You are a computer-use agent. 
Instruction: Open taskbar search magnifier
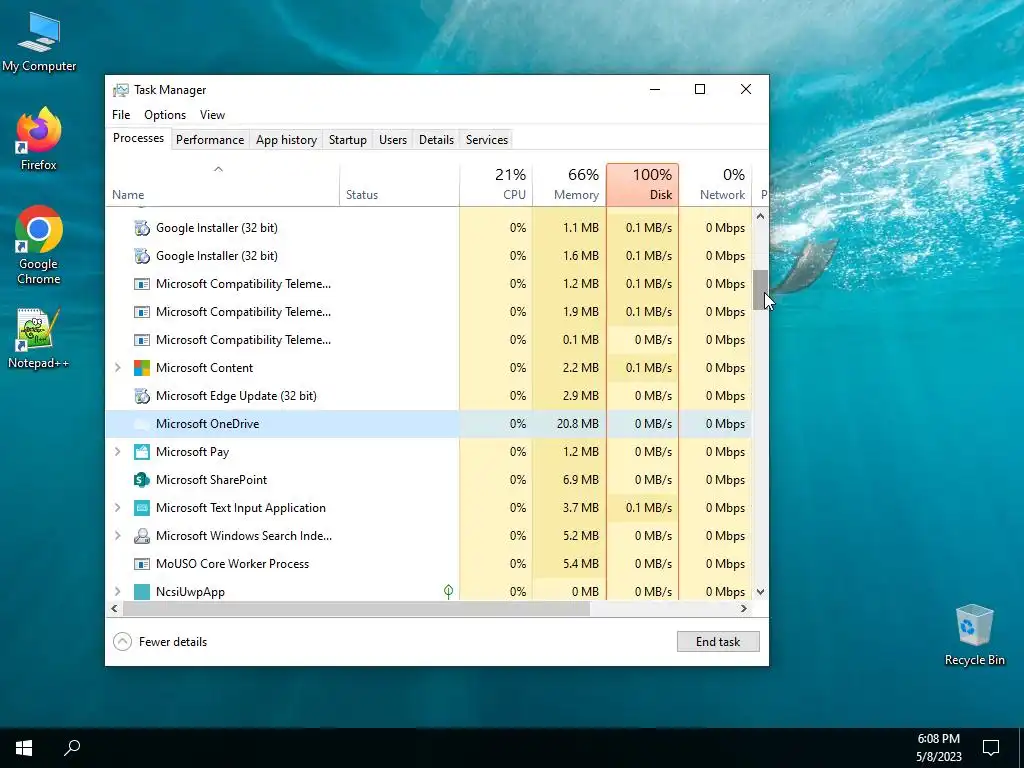pos(72,748)
